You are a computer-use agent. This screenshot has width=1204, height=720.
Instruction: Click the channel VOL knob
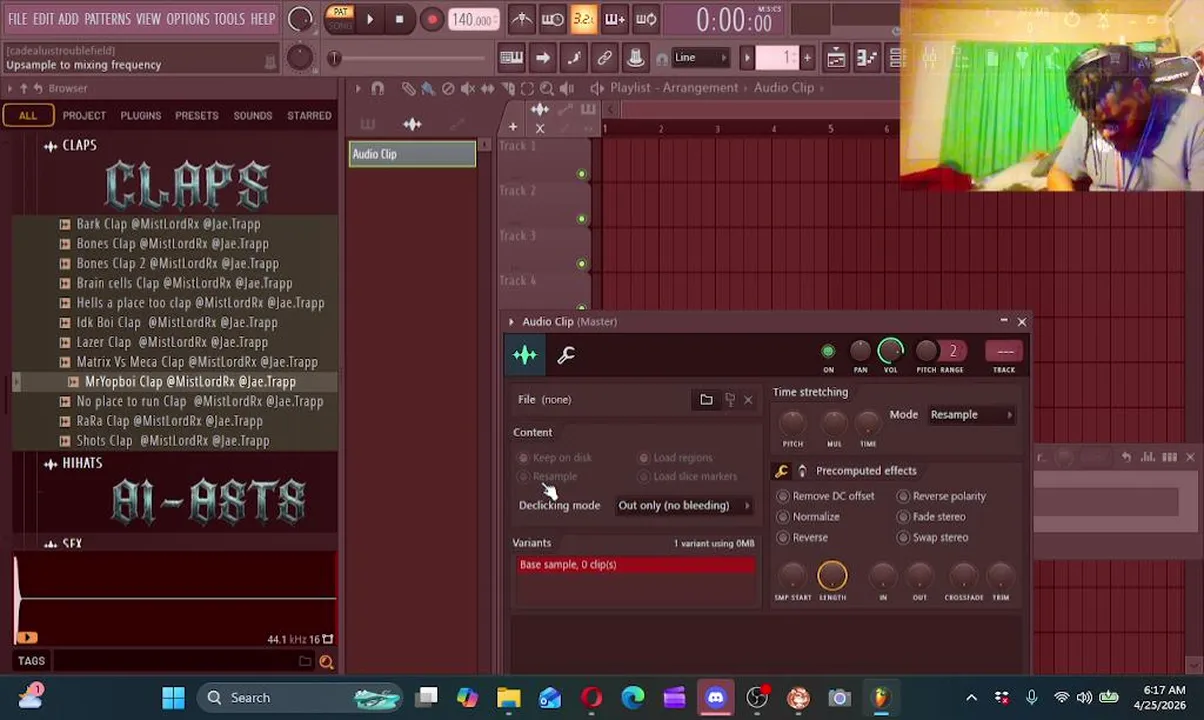click(890, 351)
